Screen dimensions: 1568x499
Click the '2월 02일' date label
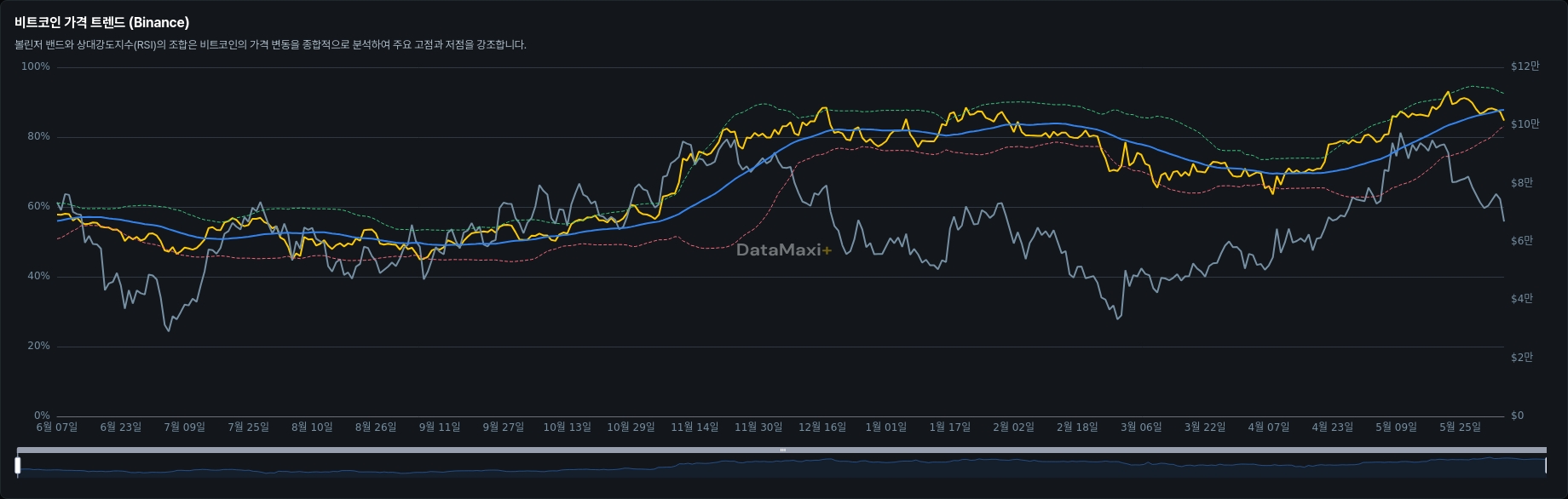1014,427
